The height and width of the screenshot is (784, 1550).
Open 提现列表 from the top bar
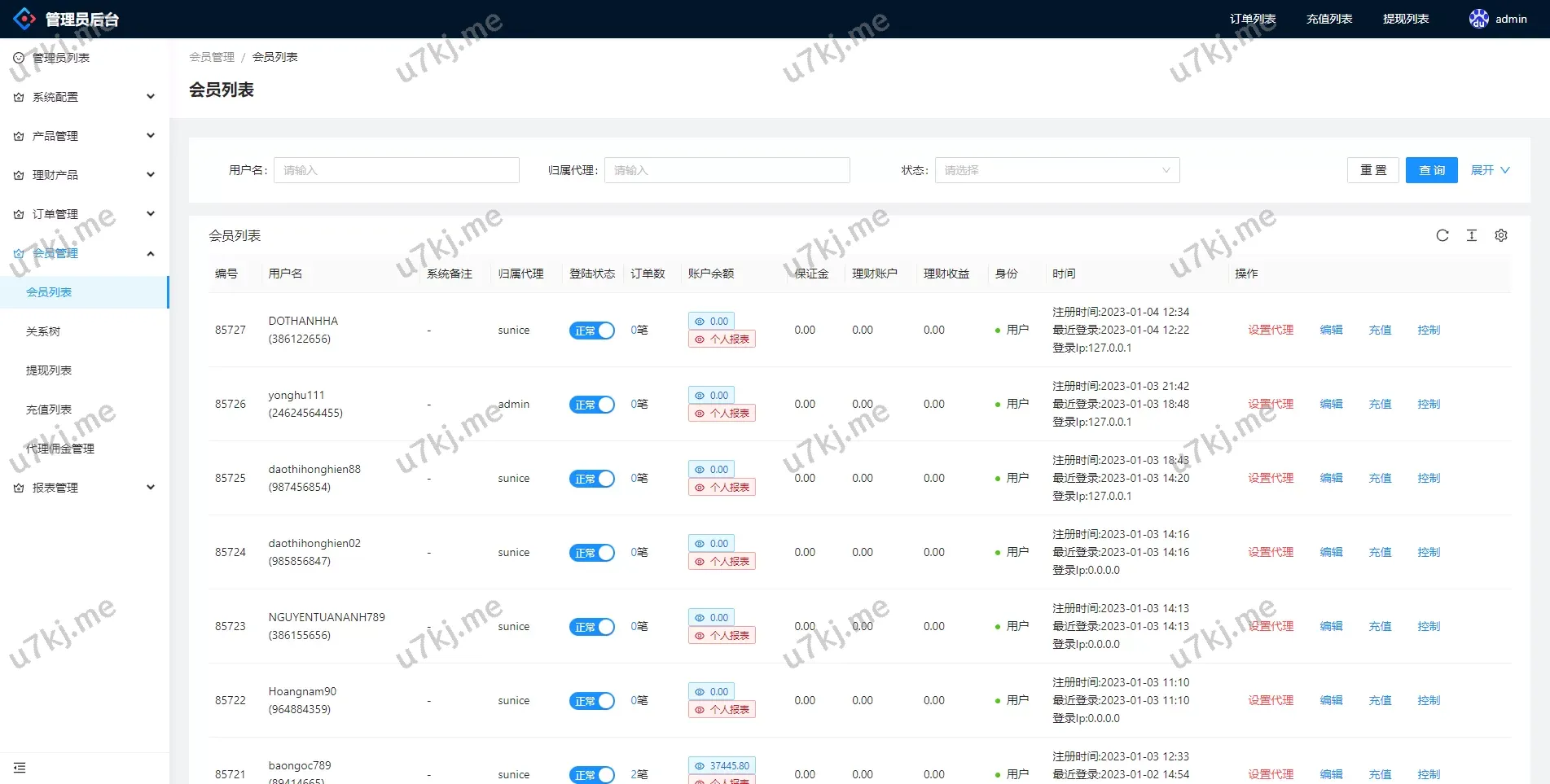coord(1406,19)
